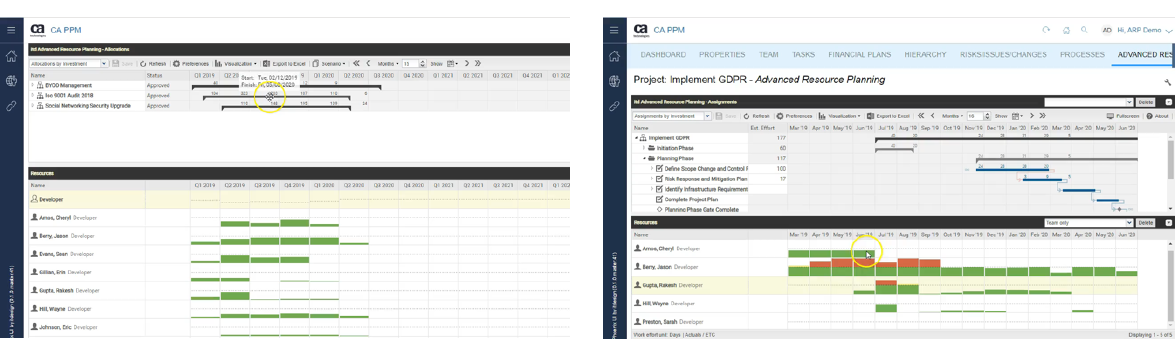
Task: Open the Assignments by Investment dropdown
Action: [x=671, y=116]
